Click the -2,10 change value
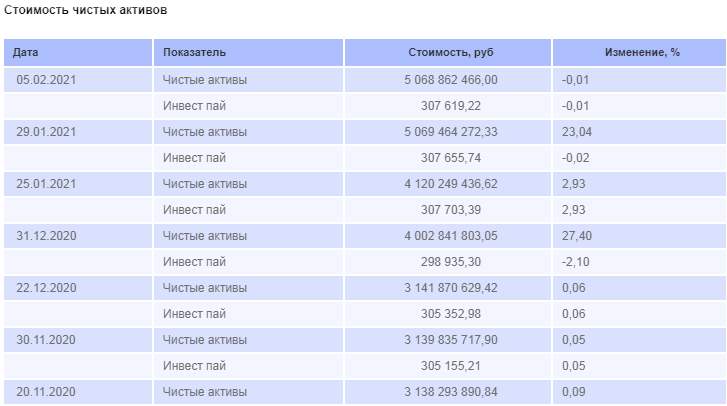The height and width of the screenshot is (406, 727). 575,261
